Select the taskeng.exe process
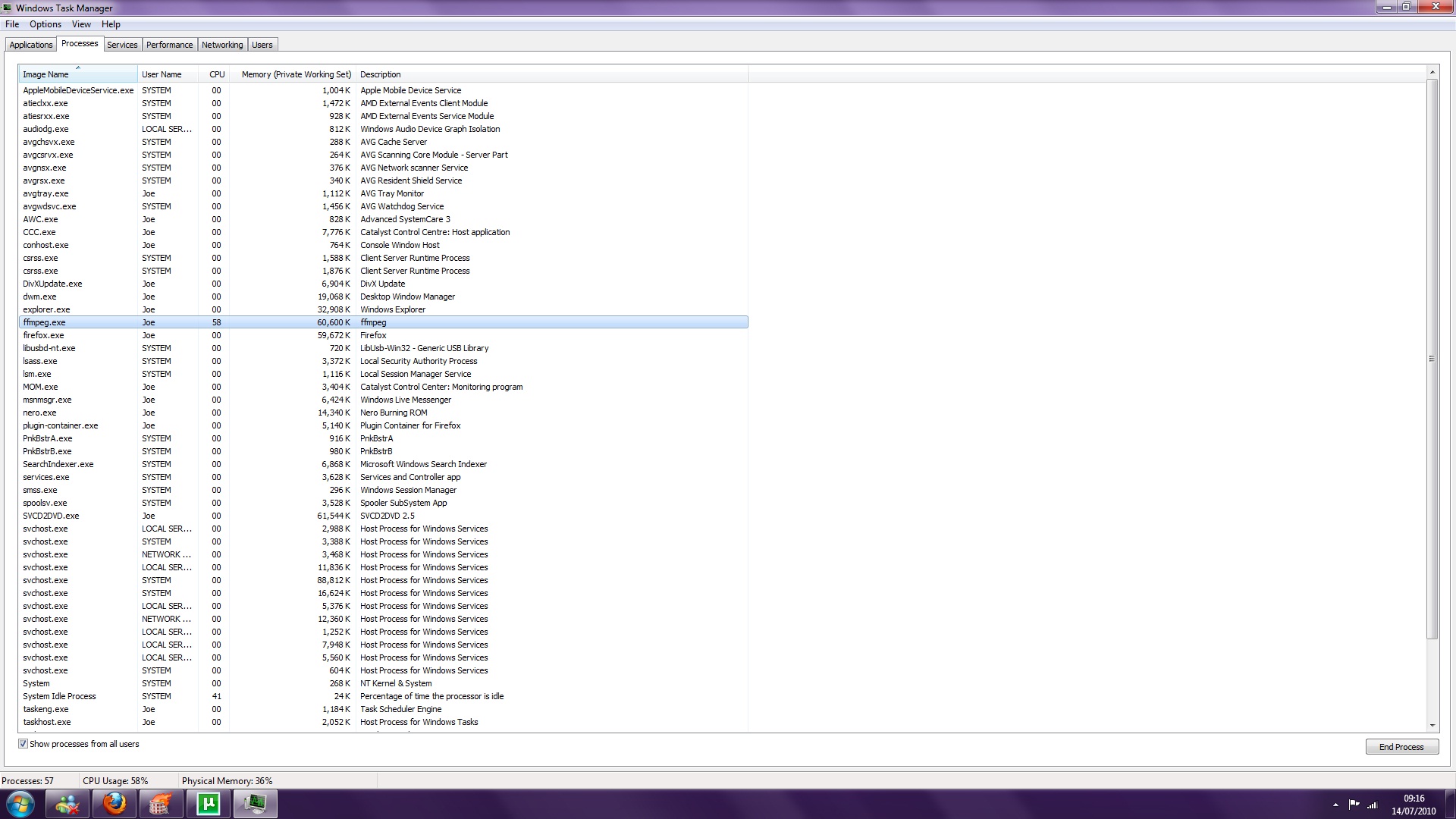Screen dimensions: 1456x819 pos(383,709)
